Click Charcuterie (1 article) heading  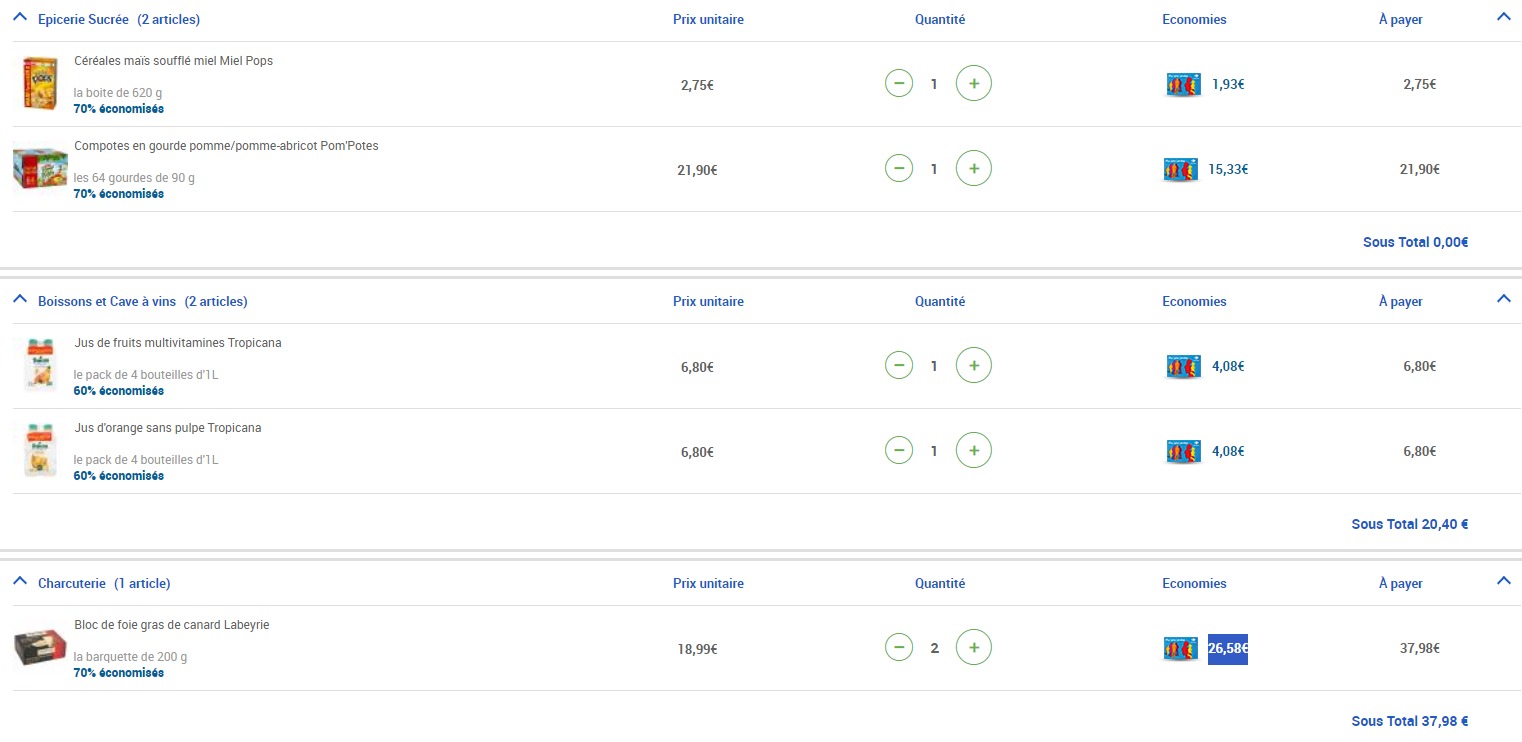pos(104,584)
